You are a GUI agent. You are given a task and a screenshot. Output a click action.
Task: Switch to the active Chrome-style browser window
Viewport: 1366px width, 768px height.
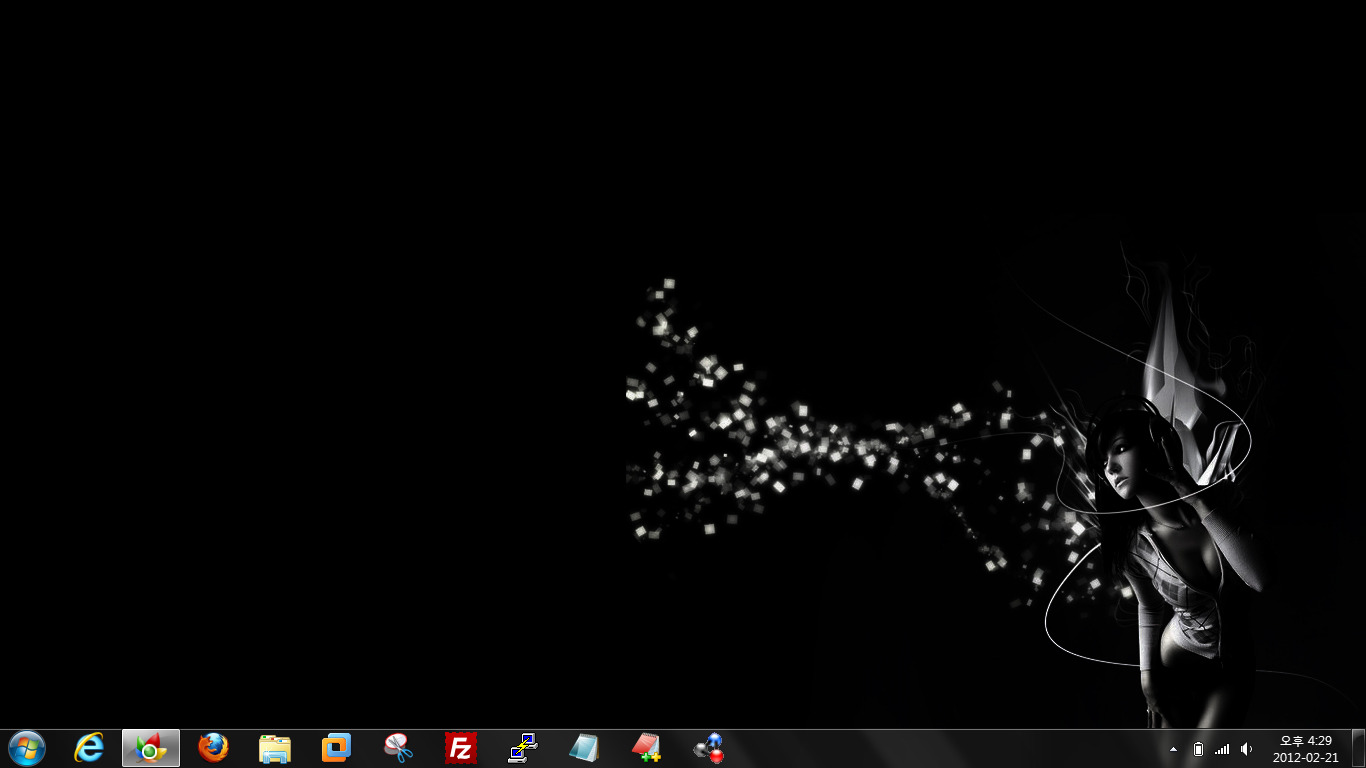point(151,748)
